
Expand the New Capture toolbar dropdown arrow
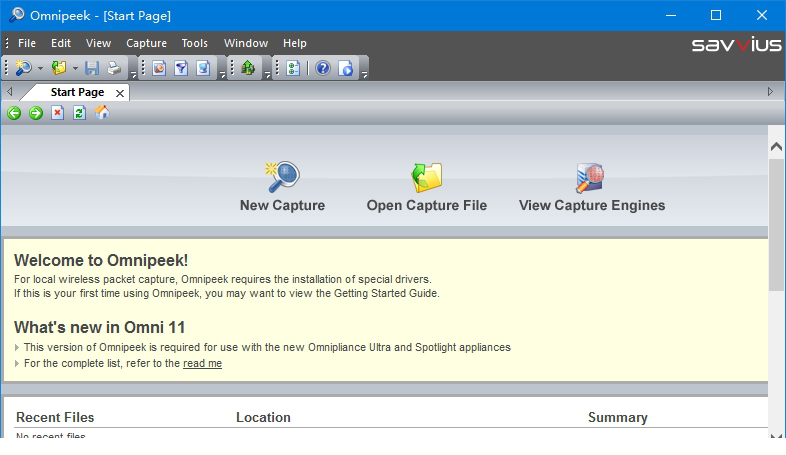[x=41, y=69]
